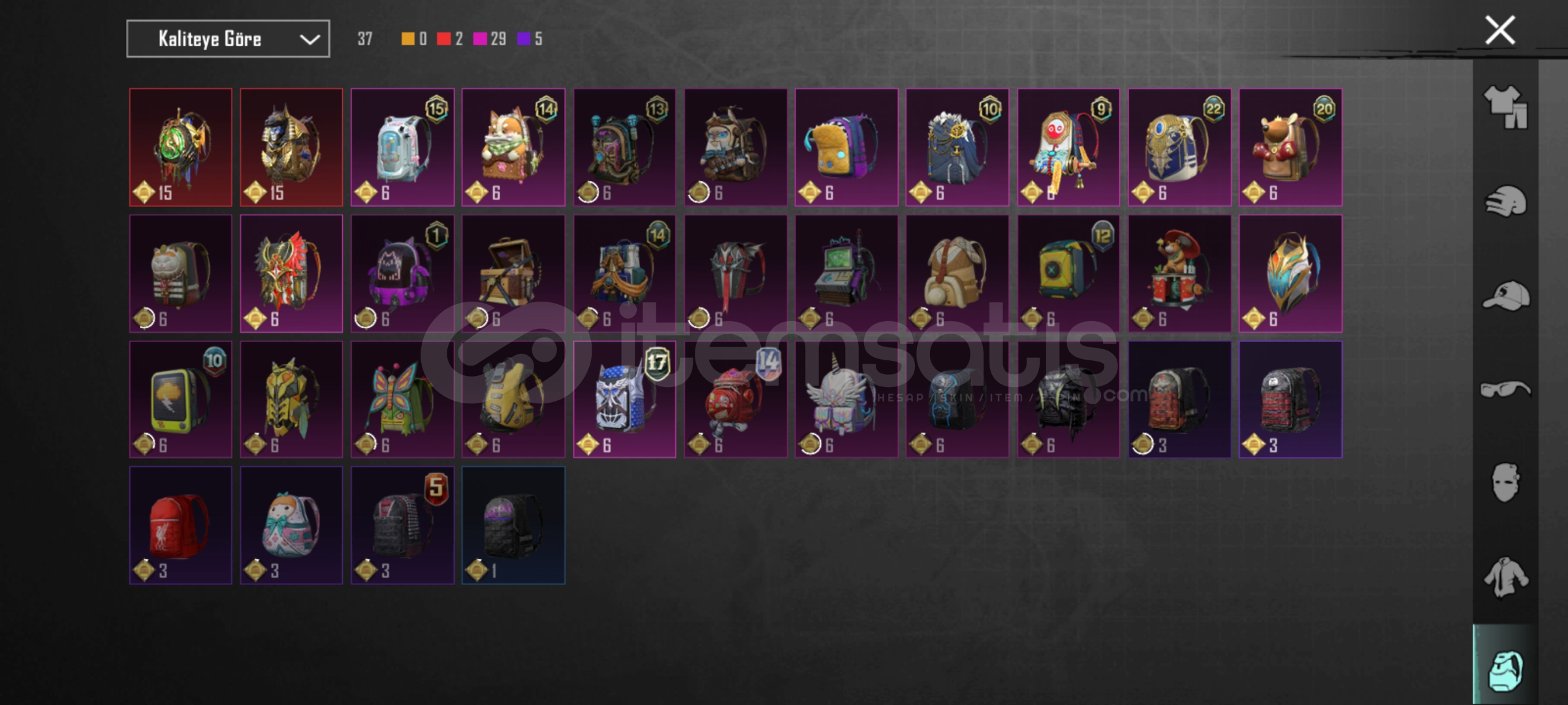This screenshot has width=1568, height=705.
Task: Pick the red Liverpool logo backpack
Action: (180, 525)
